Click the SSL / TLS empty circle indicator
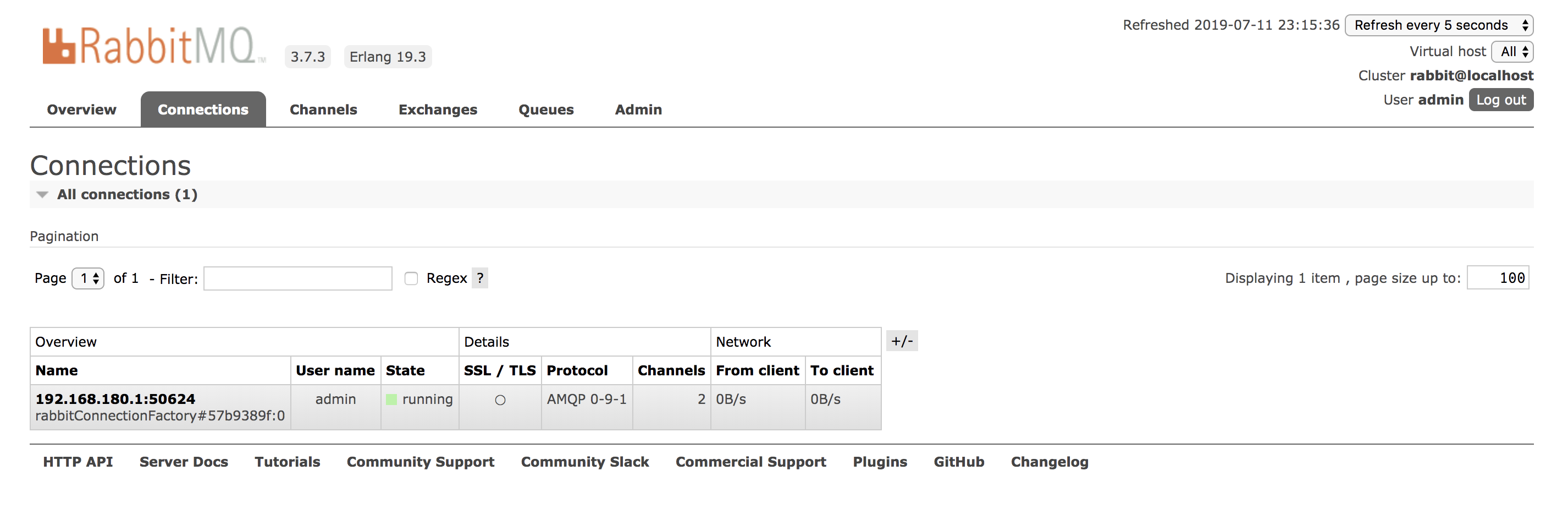 coord(500,400)
